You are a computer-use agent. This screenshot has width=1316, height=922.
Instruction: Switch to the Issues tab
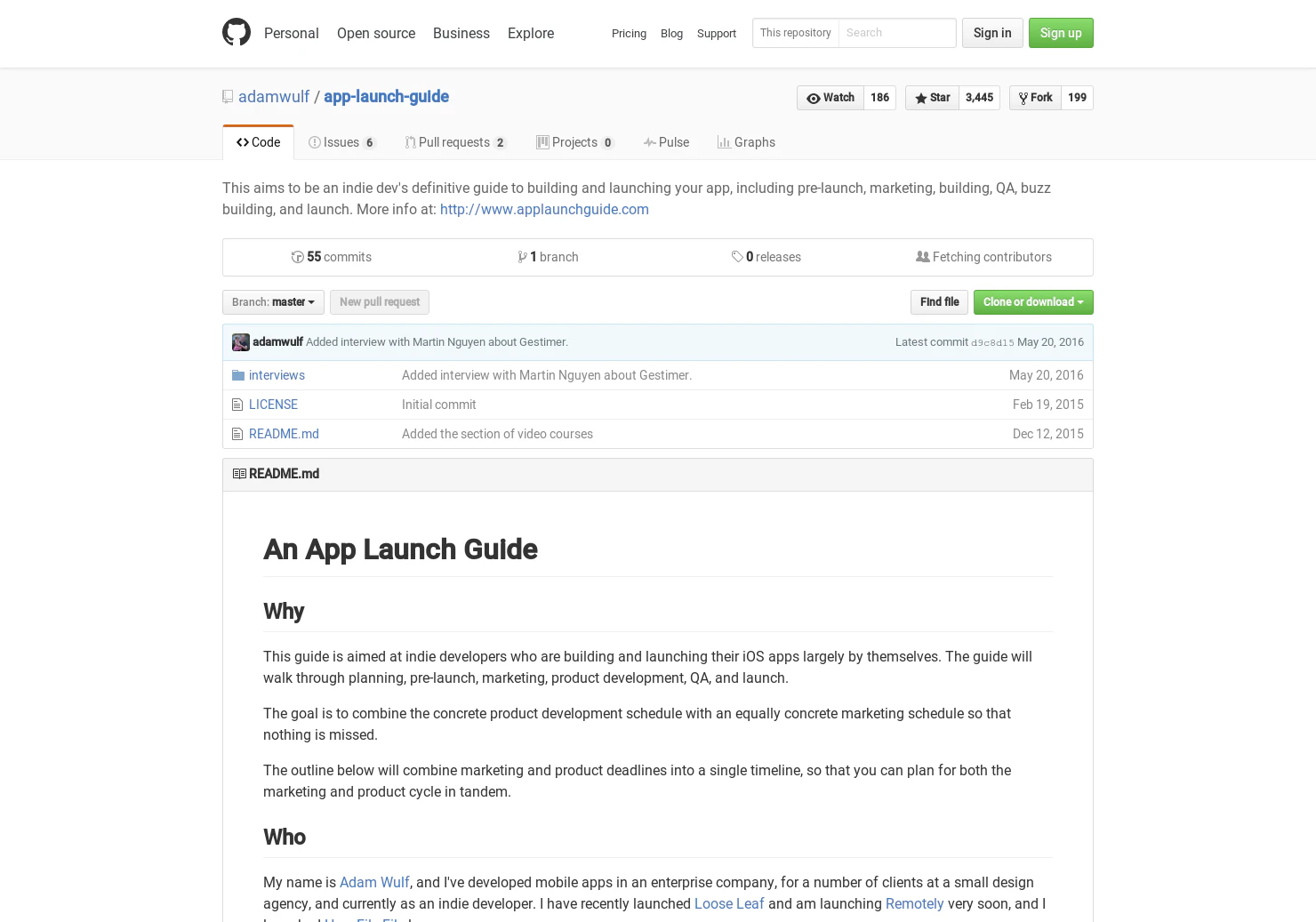click(341, 142)
